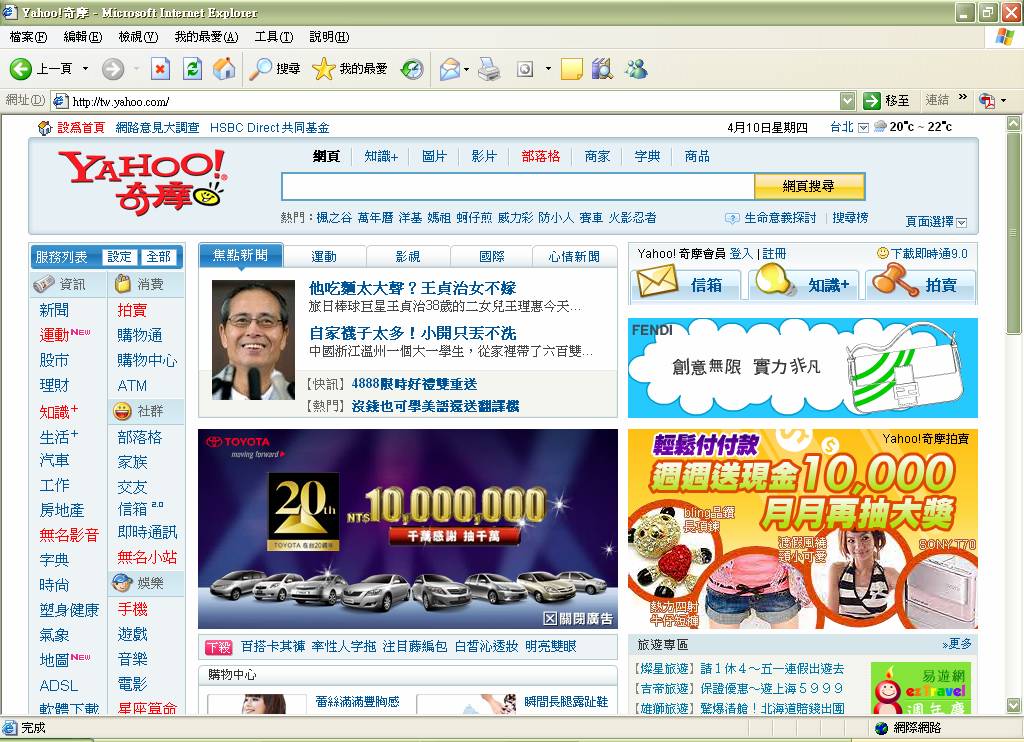1024x742 pixels.
Task: Open the 工具(T) menu
Action: (x=274, y=37)
